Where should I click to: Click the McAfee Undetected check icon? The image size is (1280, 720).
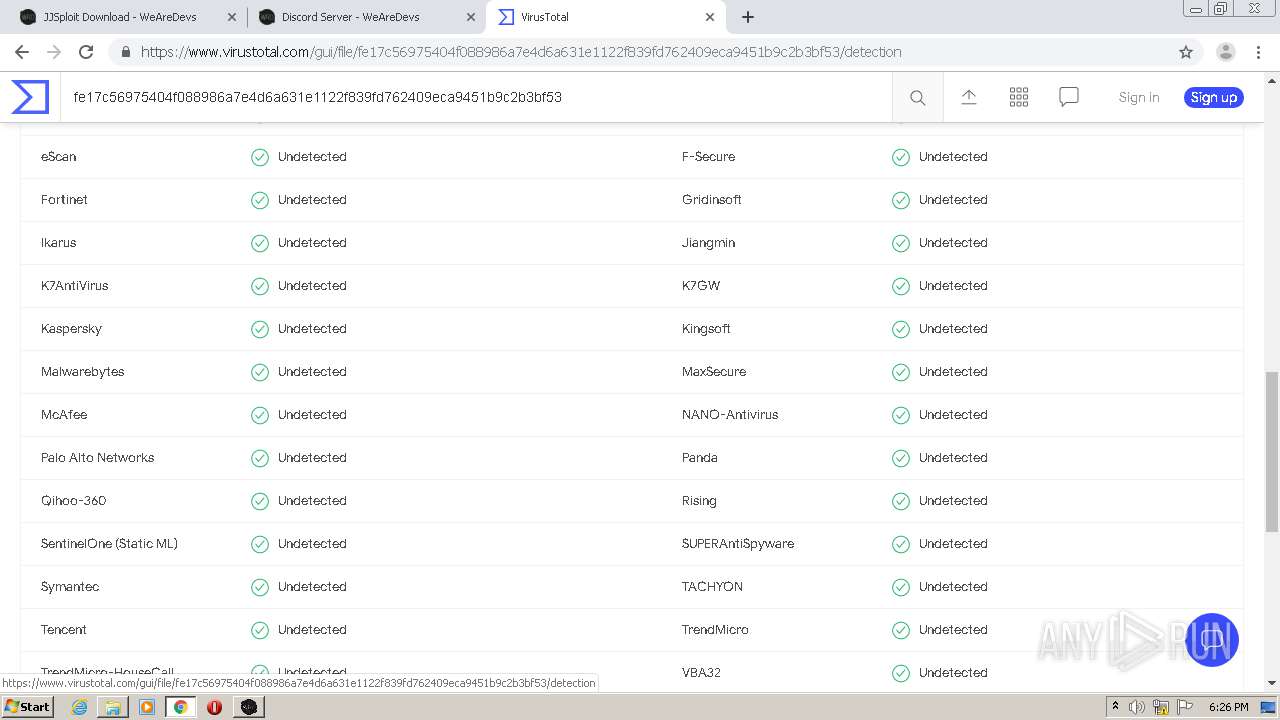[260, 415]
